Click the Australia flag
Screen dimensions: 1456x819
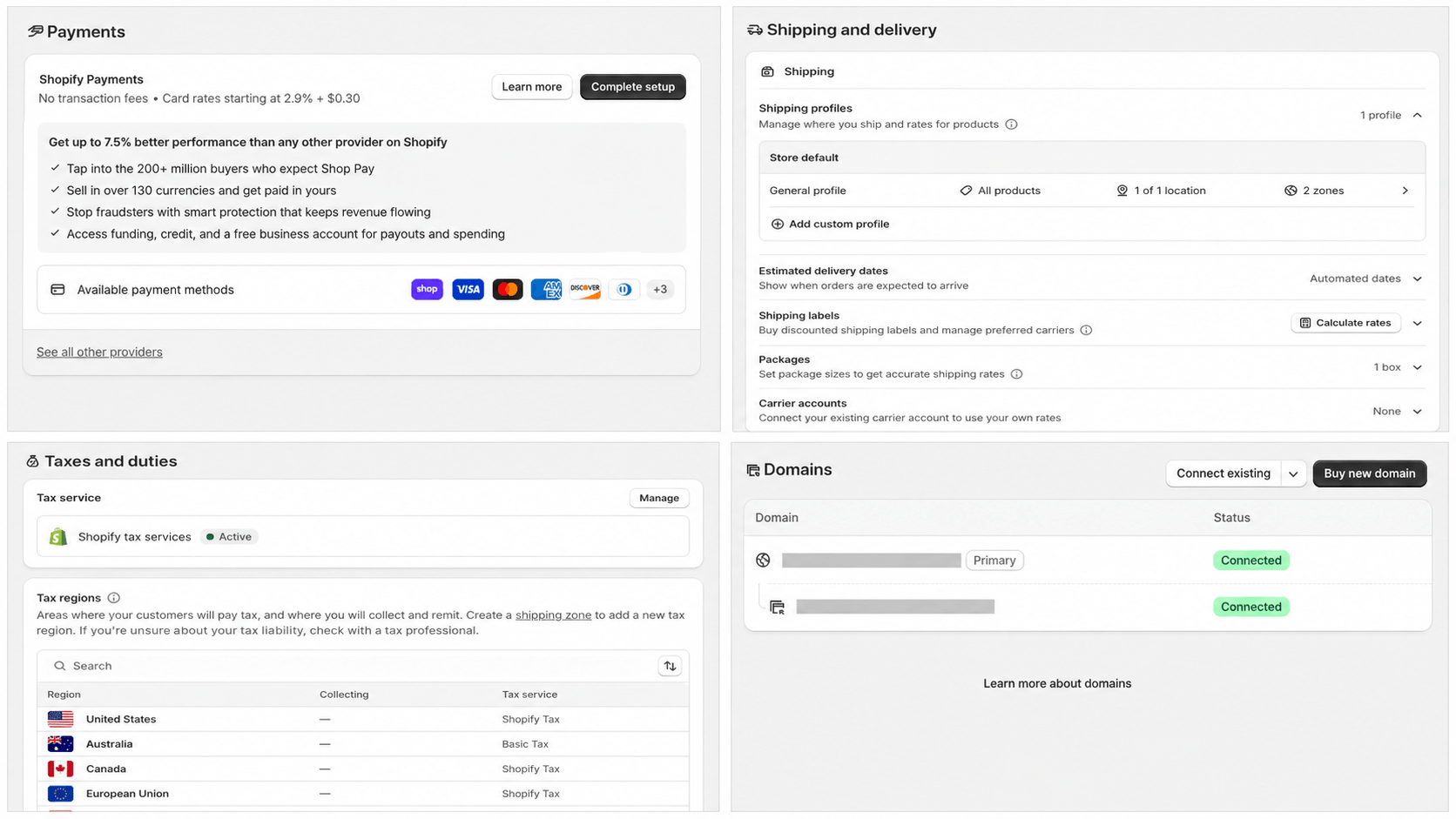pos(60,744)
